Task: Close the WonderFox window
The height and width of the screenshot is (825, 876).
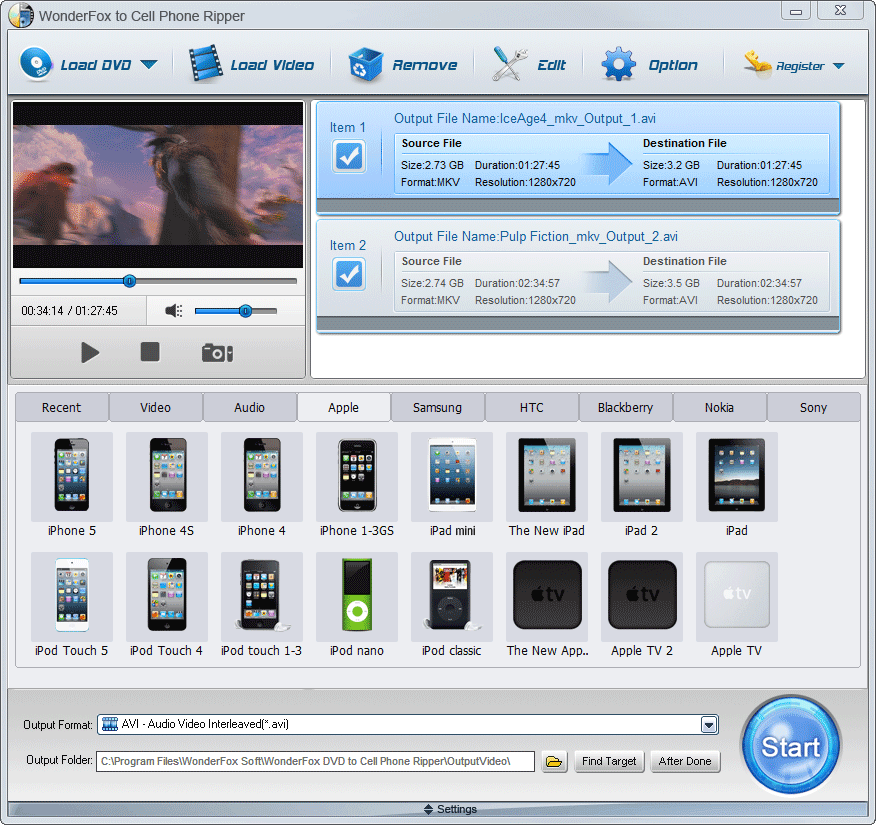Action: [841, 10]
